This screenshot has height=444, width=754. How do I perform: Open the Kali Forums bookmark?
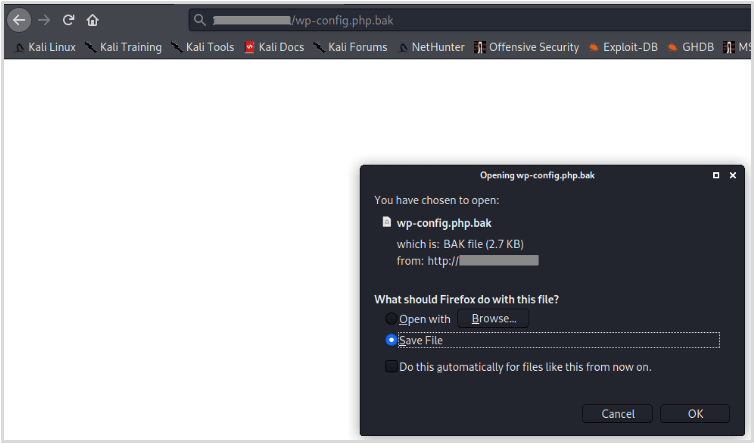[351, 47]
